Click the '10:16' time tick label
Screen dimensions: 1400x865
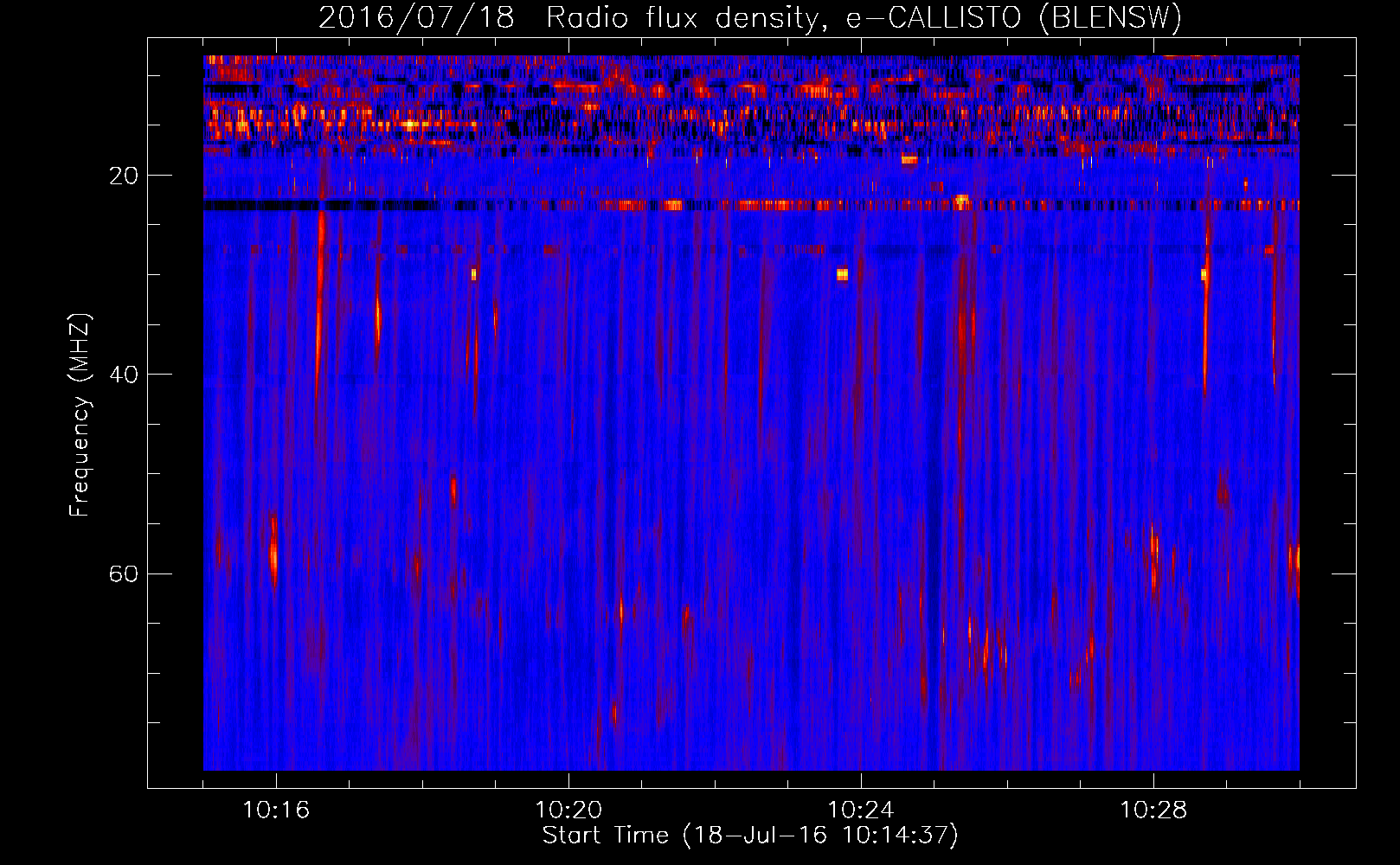(x=276, y=811)
